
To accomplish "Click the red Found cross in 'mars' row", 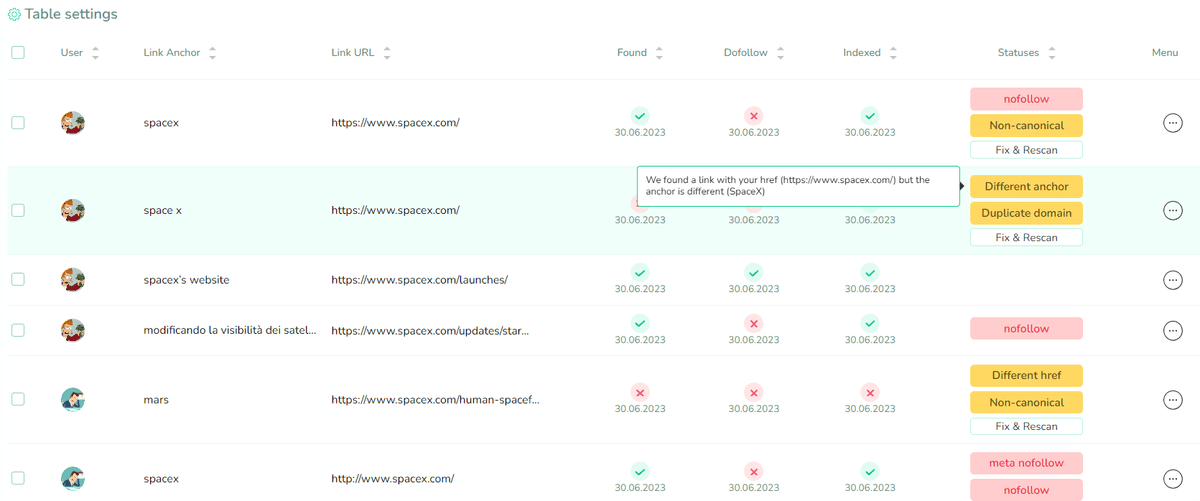I will (x=640, y=392).
